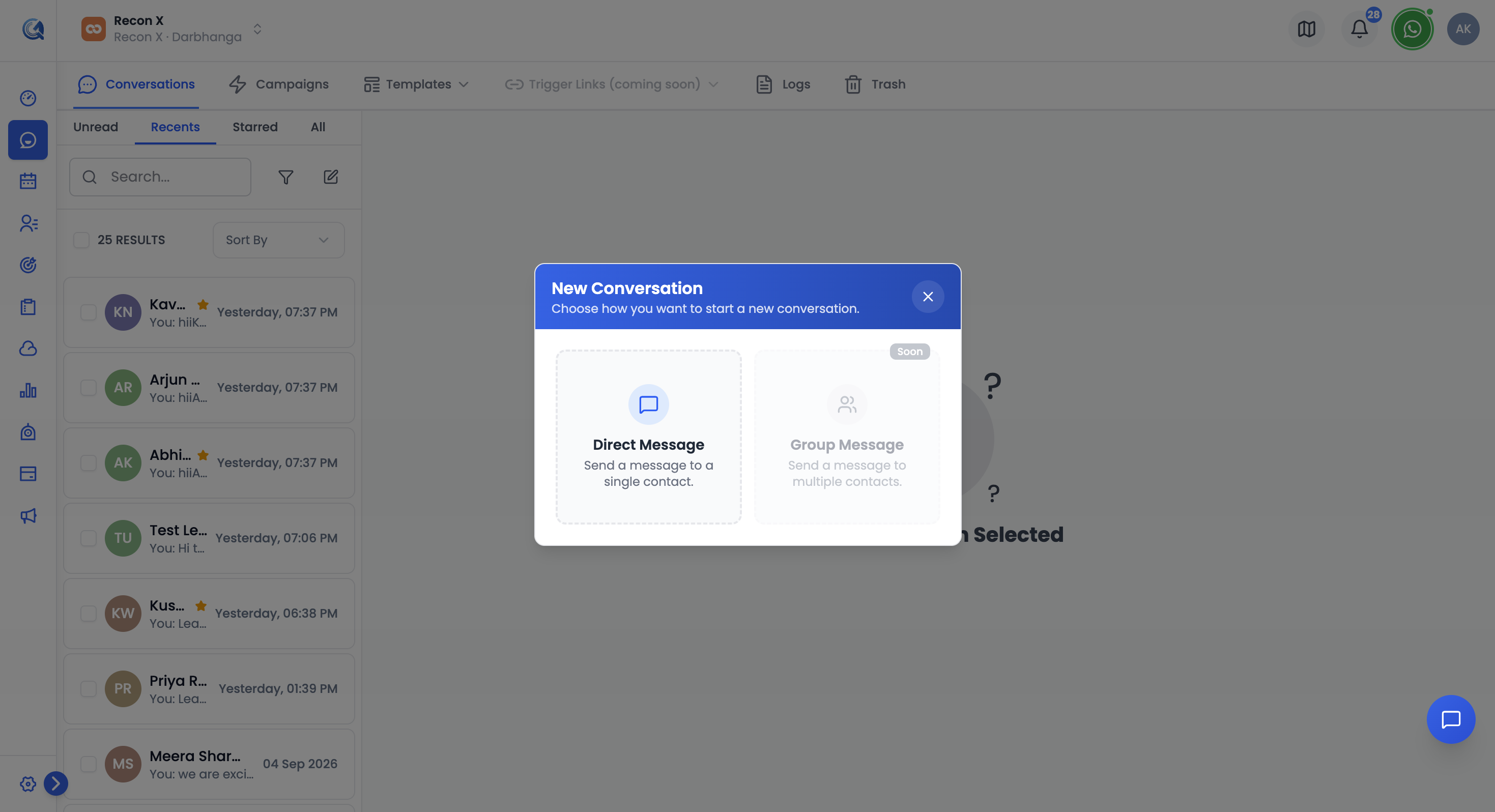Focus the Search... input field
Screen dimensions: 1495x812
tap(160, 177)
